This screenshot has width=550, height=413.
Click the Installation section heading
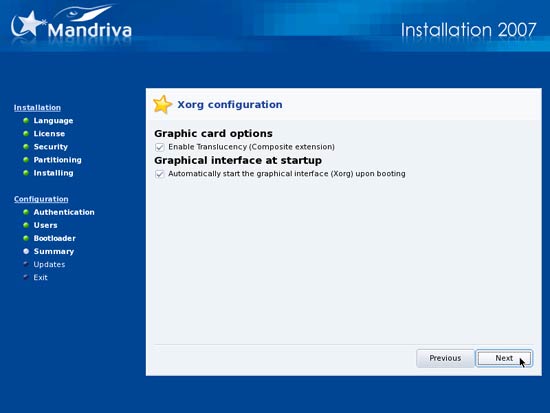pos(37,108)
